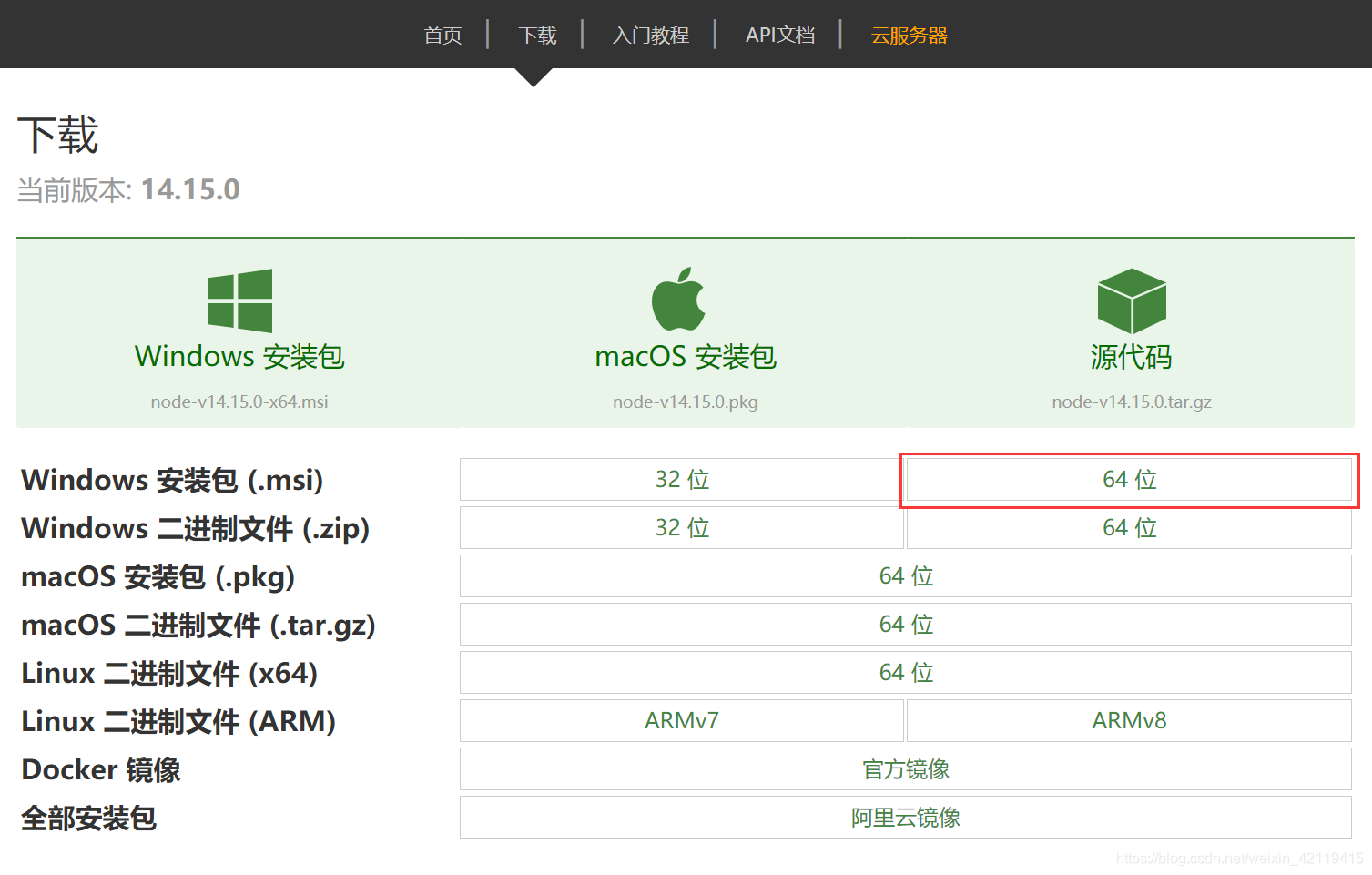1372x875 pixels.
Task: Open the 云服务器 navigation item
Action: [909, 36]
